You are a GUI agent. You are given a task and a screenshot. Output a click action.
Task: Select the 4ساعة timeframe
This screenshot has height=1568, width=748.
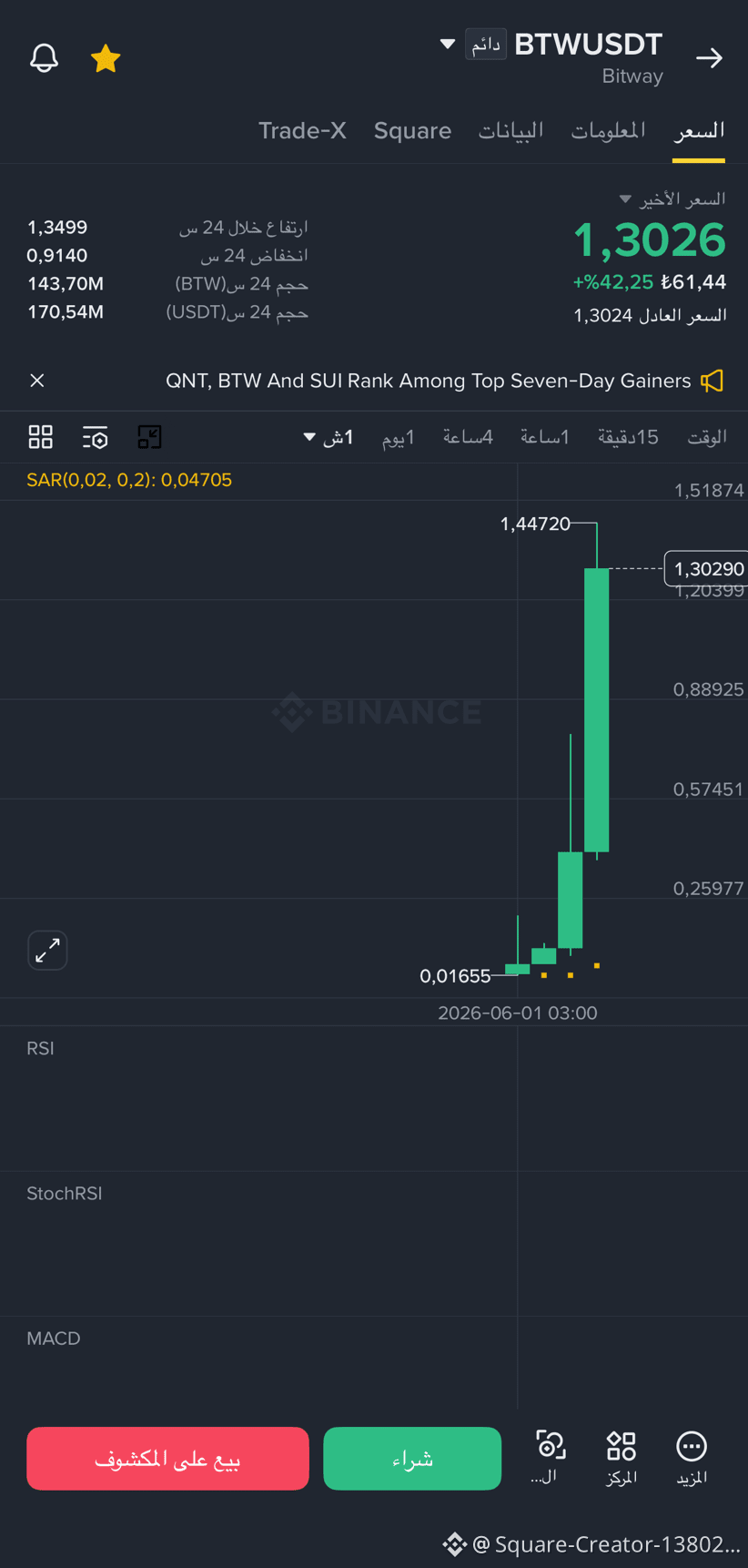[468, 437]
